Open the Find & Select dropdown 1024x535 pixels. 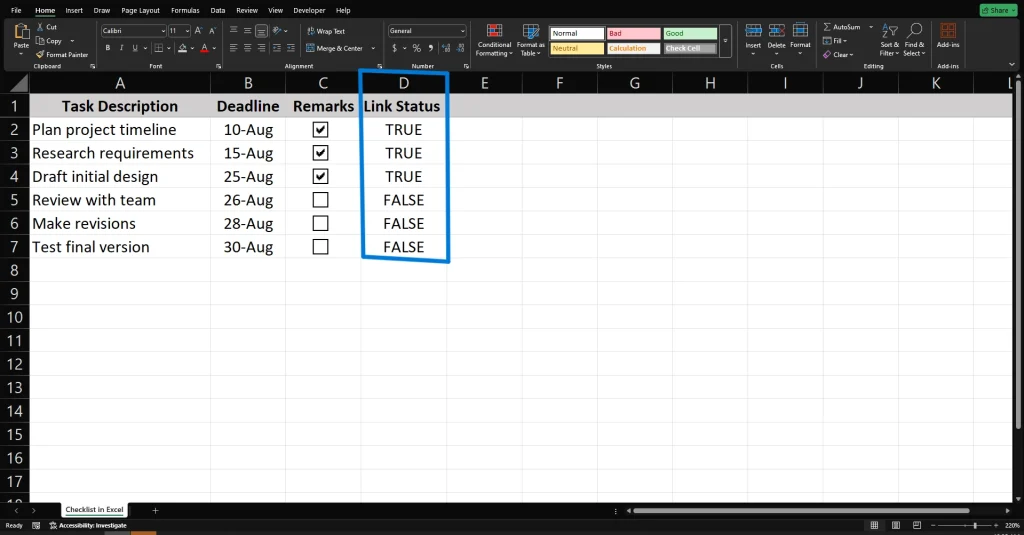[914, 40]
